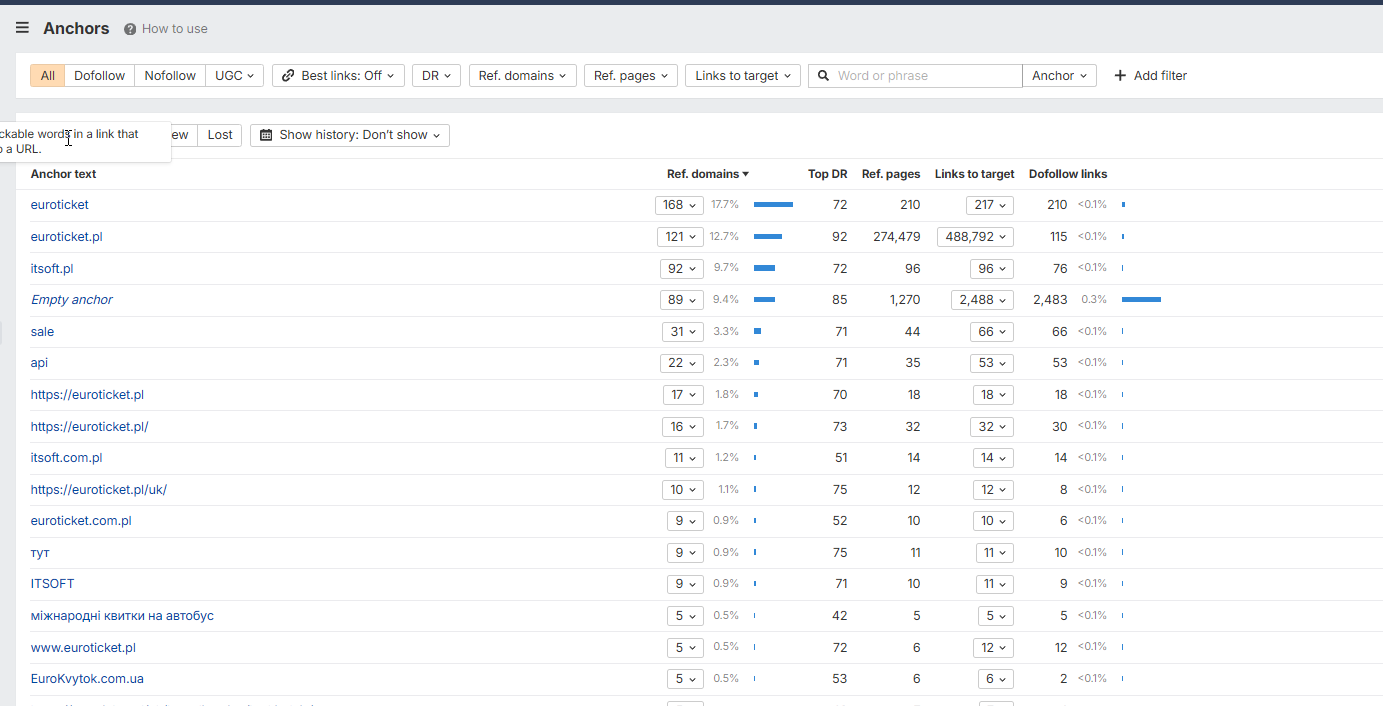Open the www.euroticket.pl anchor link
This screenshot has width=1383, height=706.
(83, 648)
